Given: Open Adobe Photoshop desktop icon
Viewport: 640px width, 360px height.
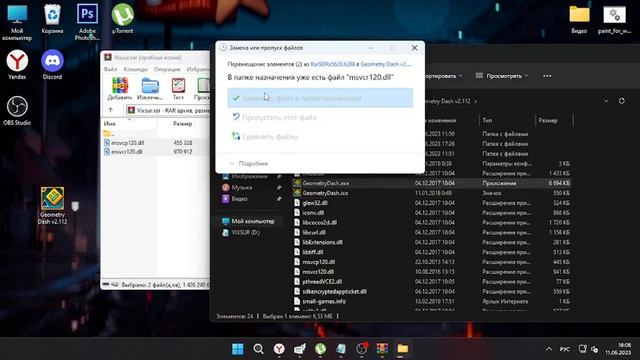Looking at the screenshot, I should 87,22.
